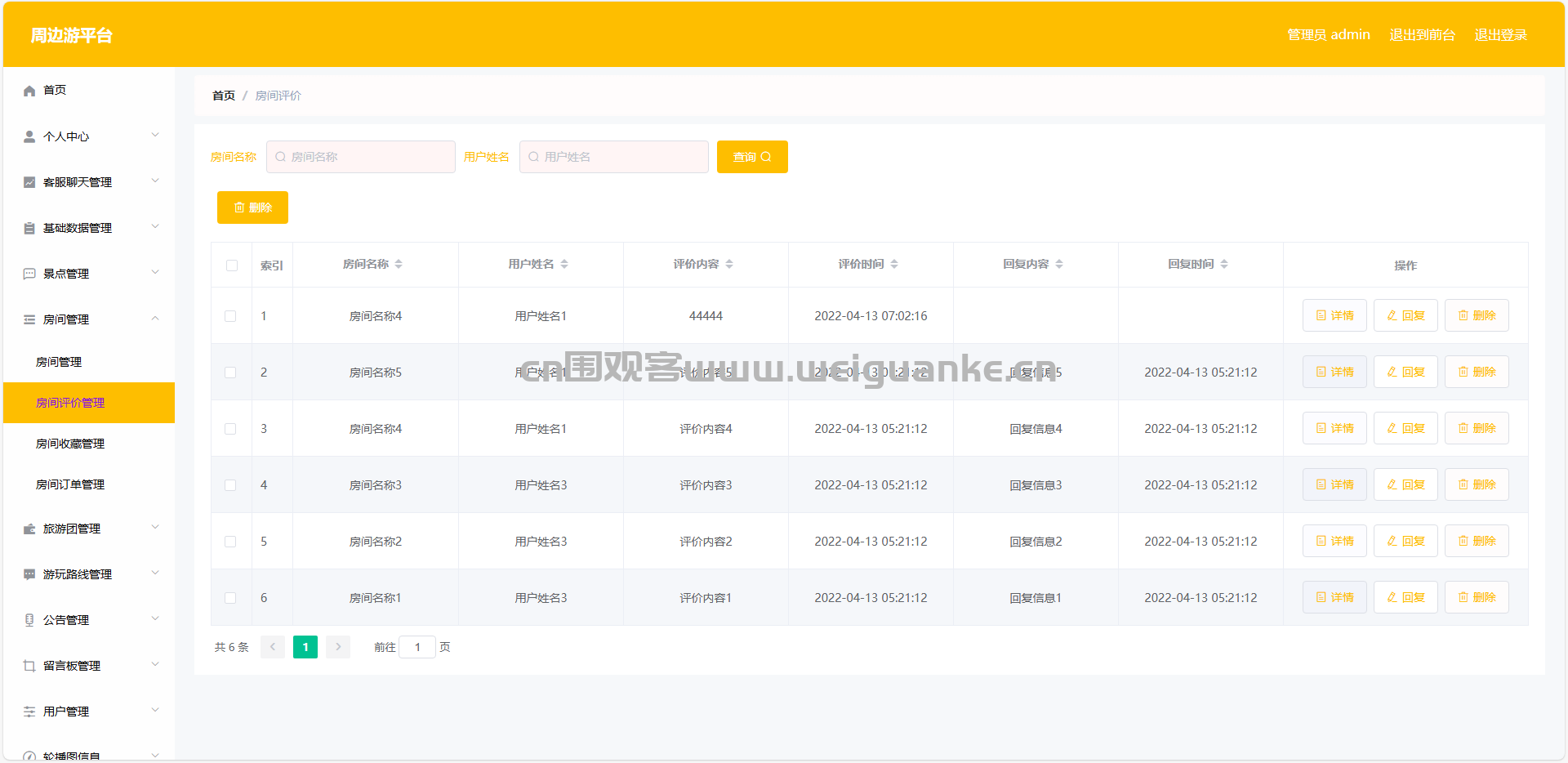Viewport: 1568px width, 763px height.
Task: Select the checkbox for row 4
Action: (x=230, y=485)
